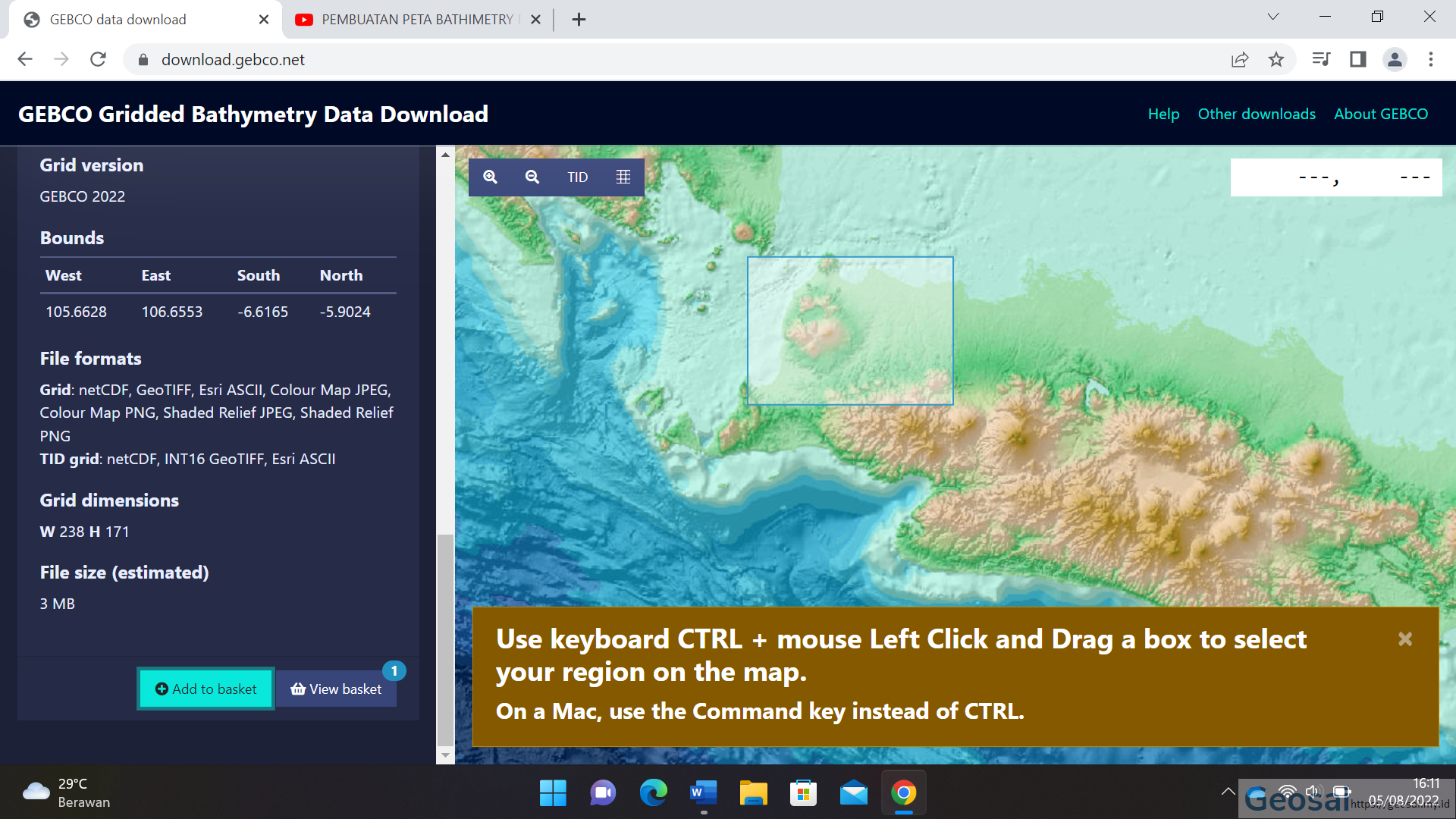
Task: Open Word from taskbar
Action: coord(703,793)
